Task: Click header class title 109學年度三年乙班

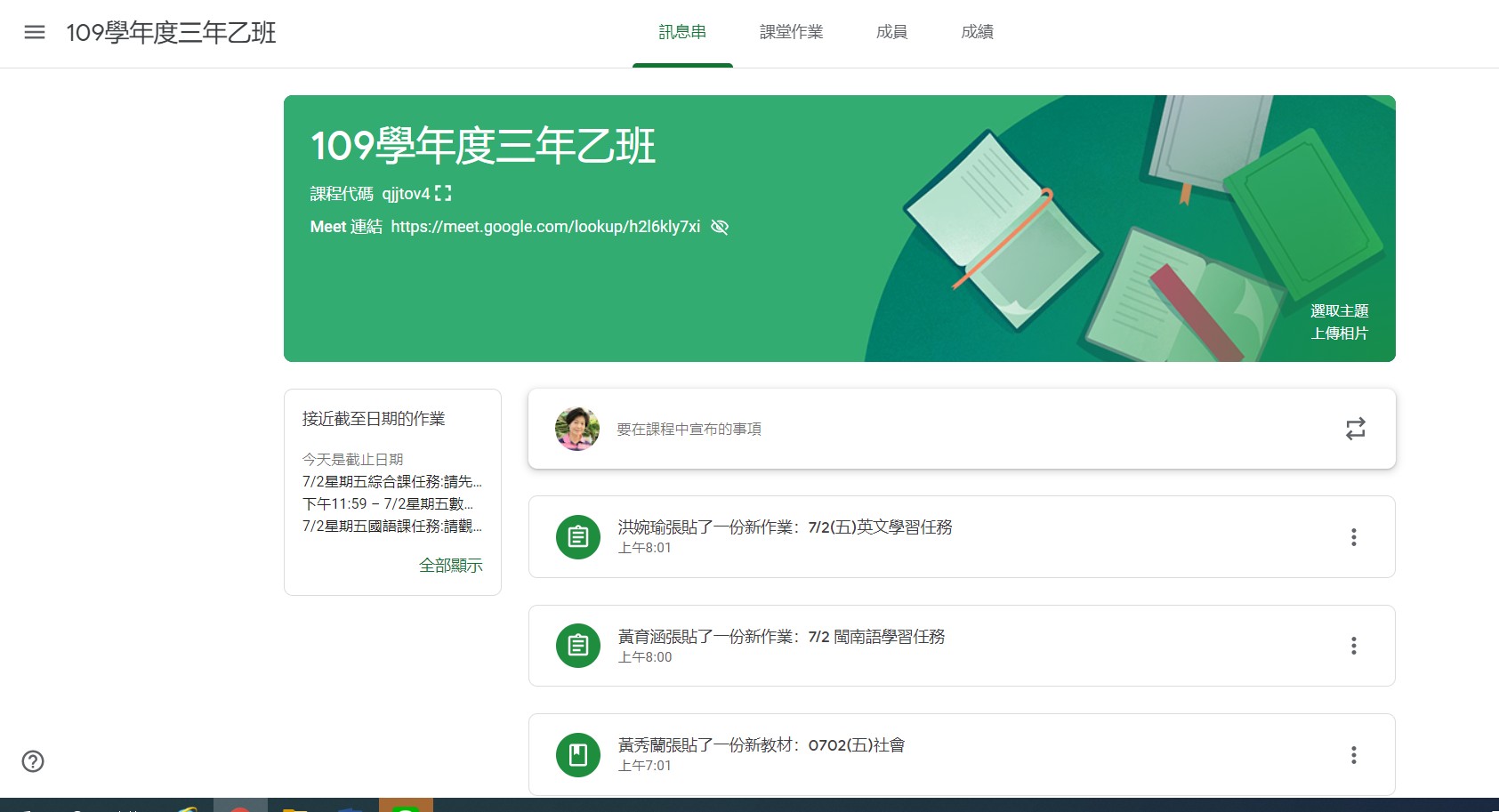Action: click(x=171, y=33)
